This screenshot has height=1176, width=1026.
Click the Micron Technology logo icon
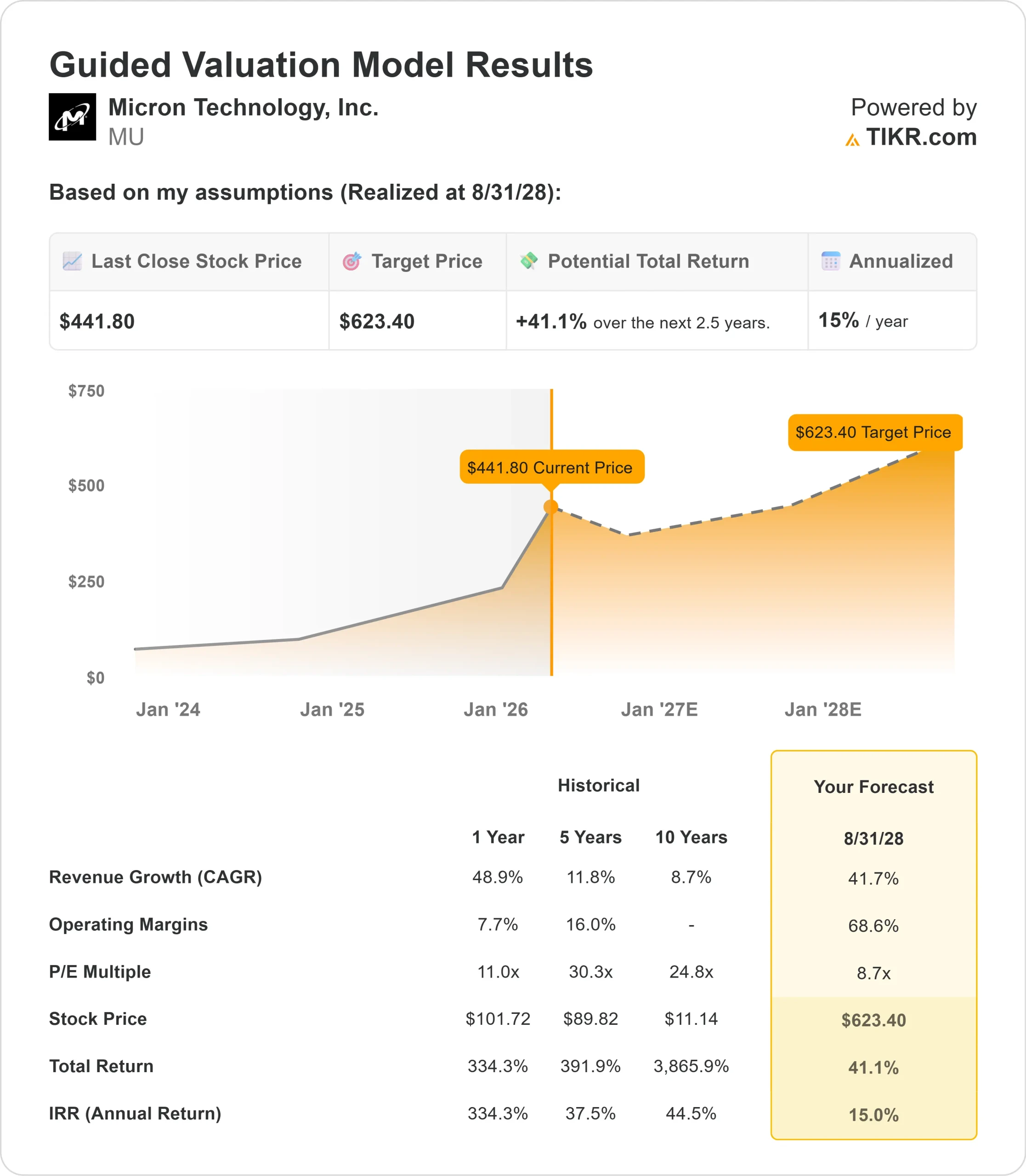(72, 117)
